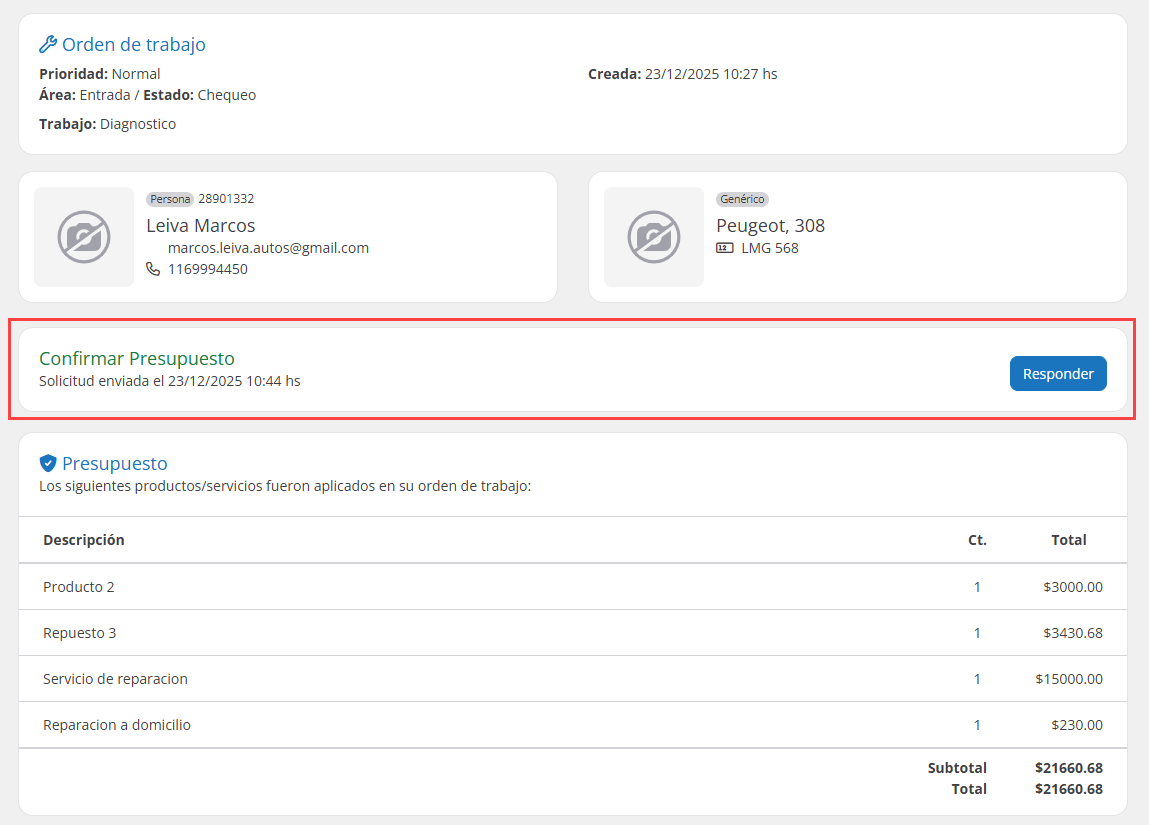
Task: Click the phone icon next to 1169994450
Action: 153,269
